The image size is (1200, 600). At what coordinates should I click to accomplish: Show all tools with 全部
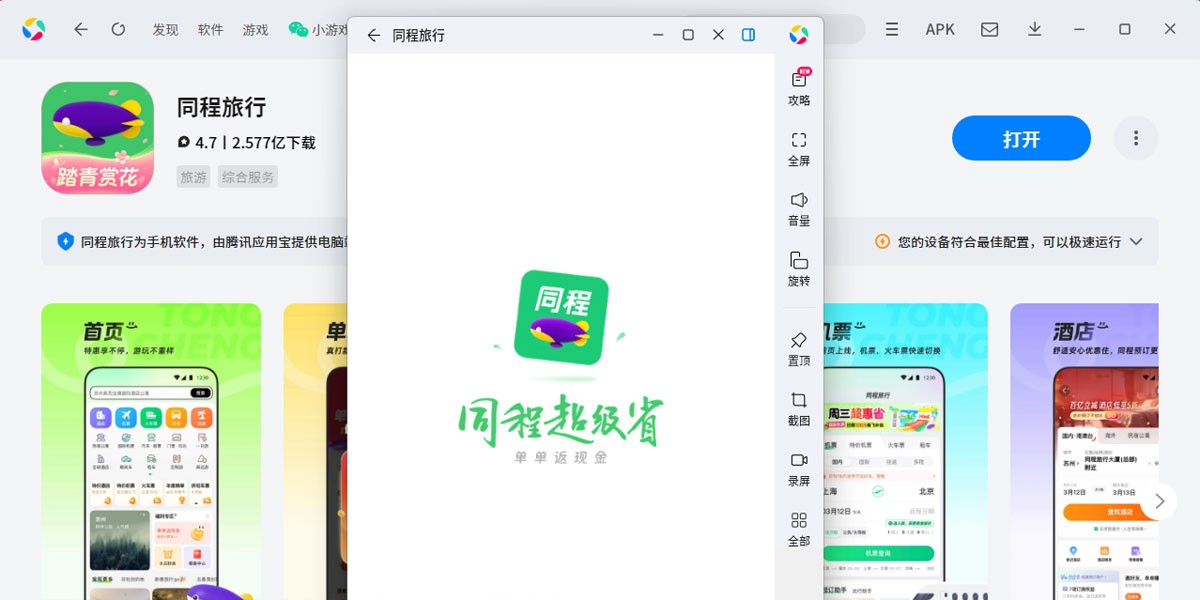pyautogui.click(x=799, y=528)
